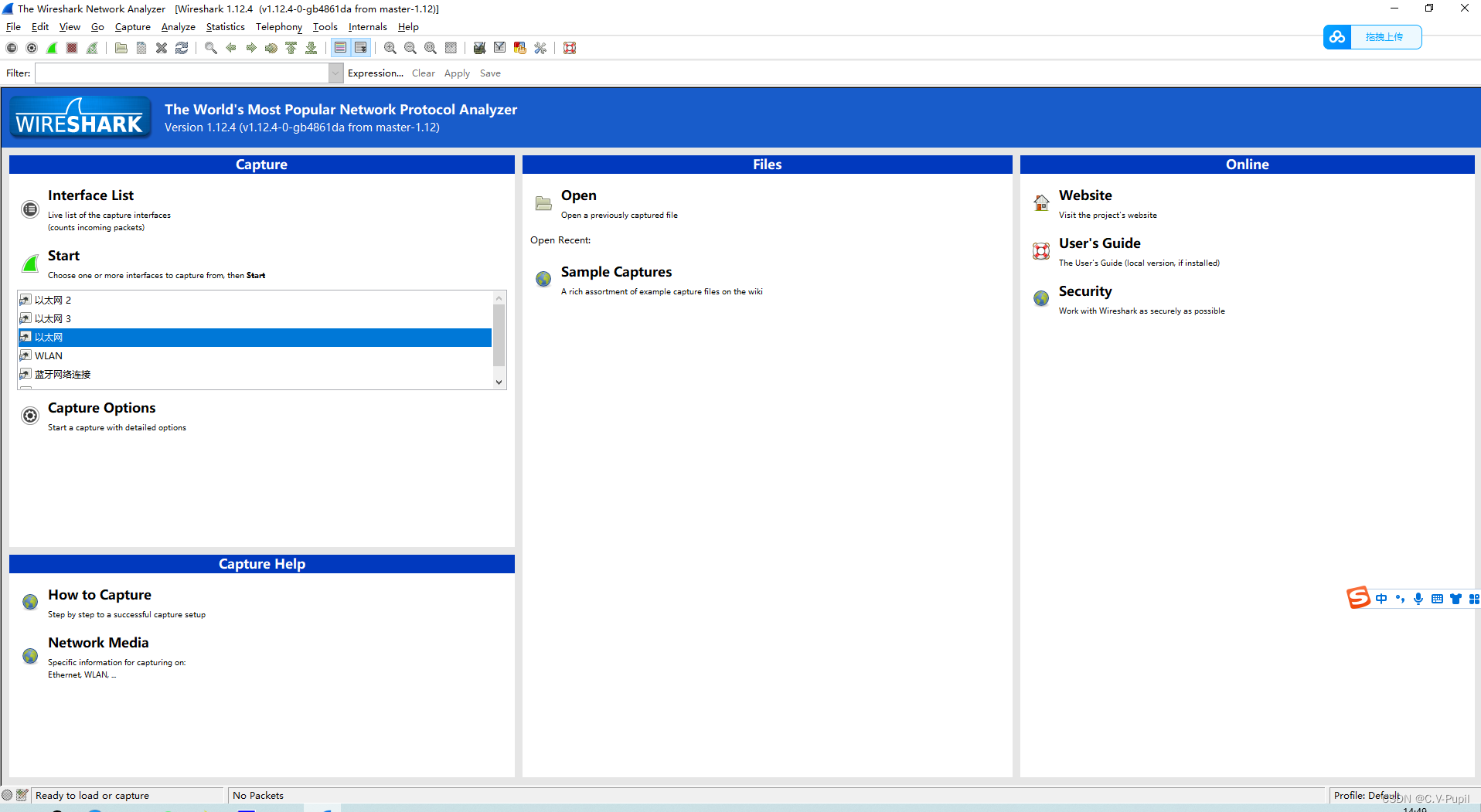Open the Telephony menu

coord(279,27)
